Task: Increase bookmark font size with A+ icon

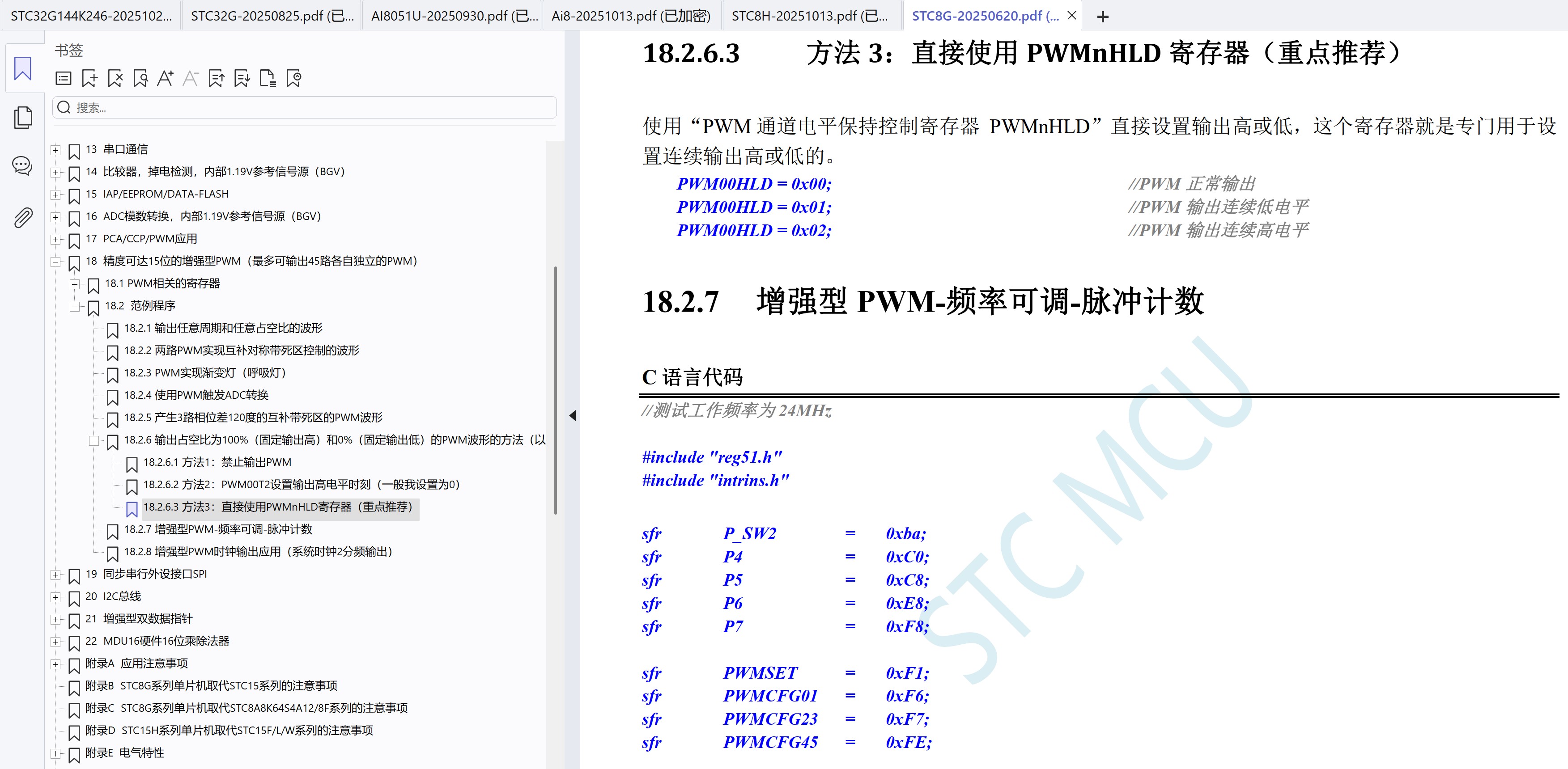Action: pos(165,79)
